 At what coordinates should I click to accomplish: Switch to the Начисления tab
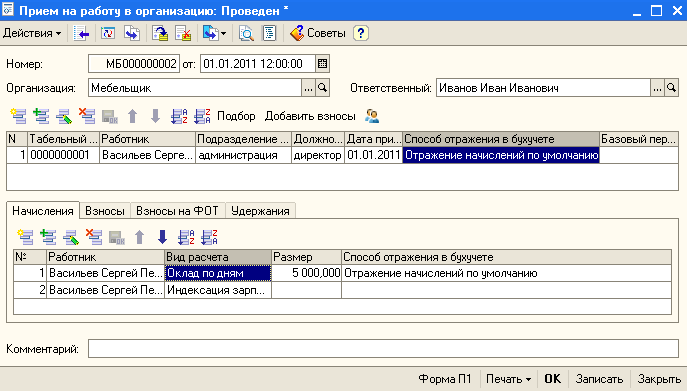coord(42,211)
